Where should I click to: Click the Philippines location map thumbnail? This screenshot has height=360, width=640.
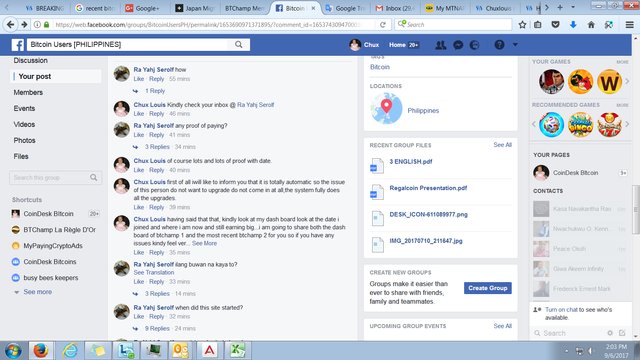pos(386,108)
